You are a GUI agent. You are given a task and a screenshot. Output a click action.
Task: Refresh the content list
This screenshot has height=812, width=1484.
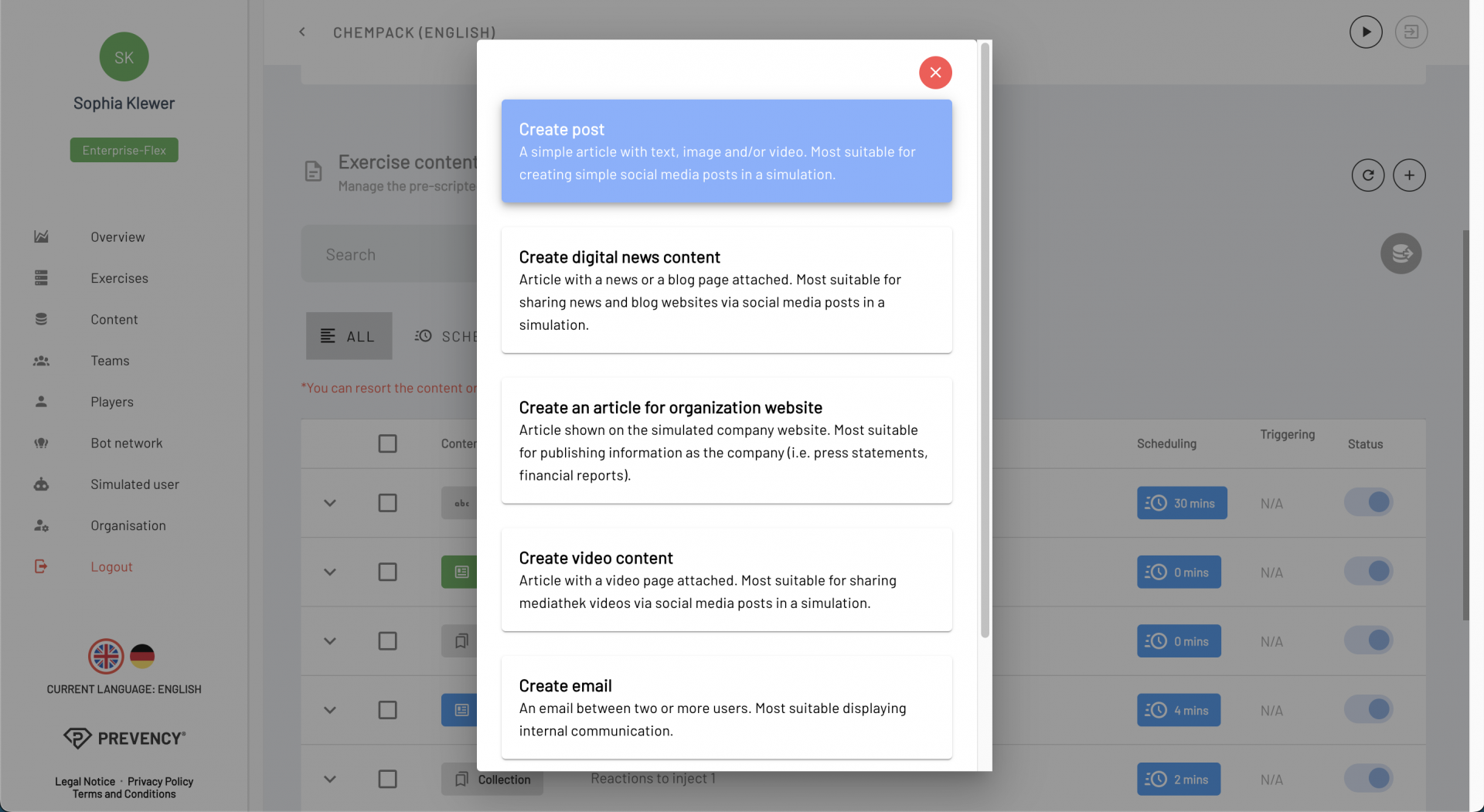coord(1368,175)
